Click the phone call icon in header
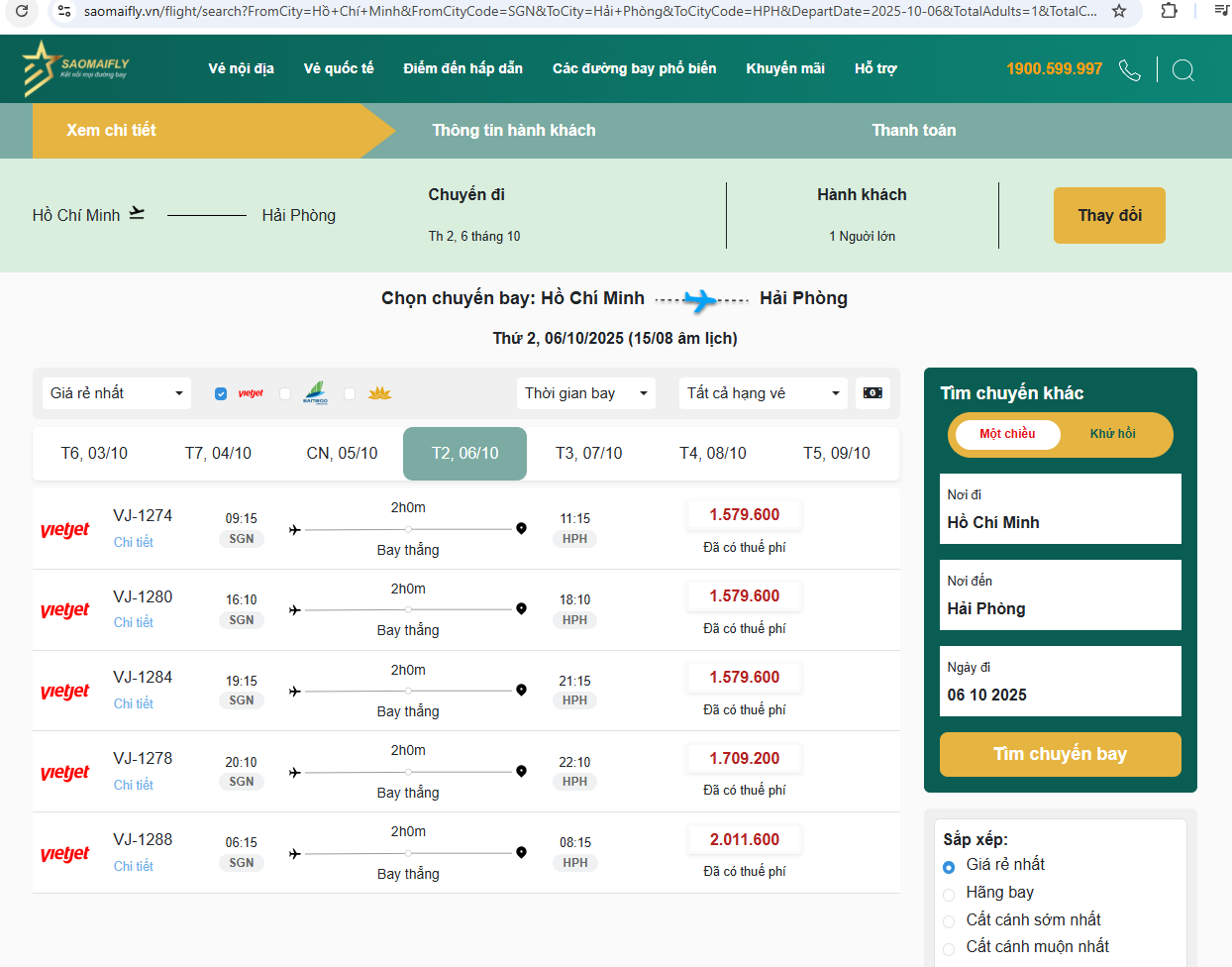The width and height of the screenshot is (1232, 967). (x=1129, y=69)
